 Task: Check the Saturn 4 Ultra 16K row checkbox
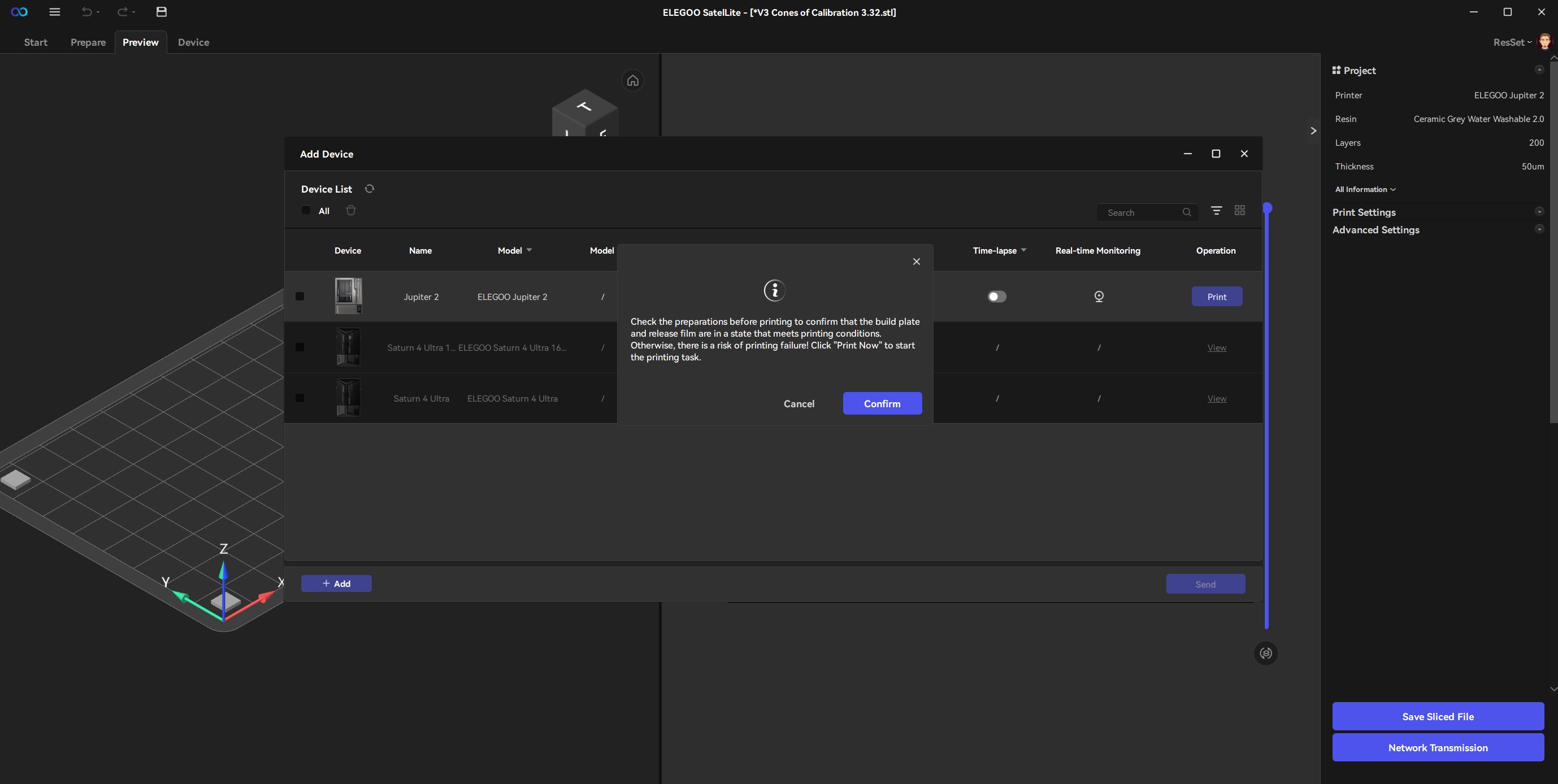[300, 347]
